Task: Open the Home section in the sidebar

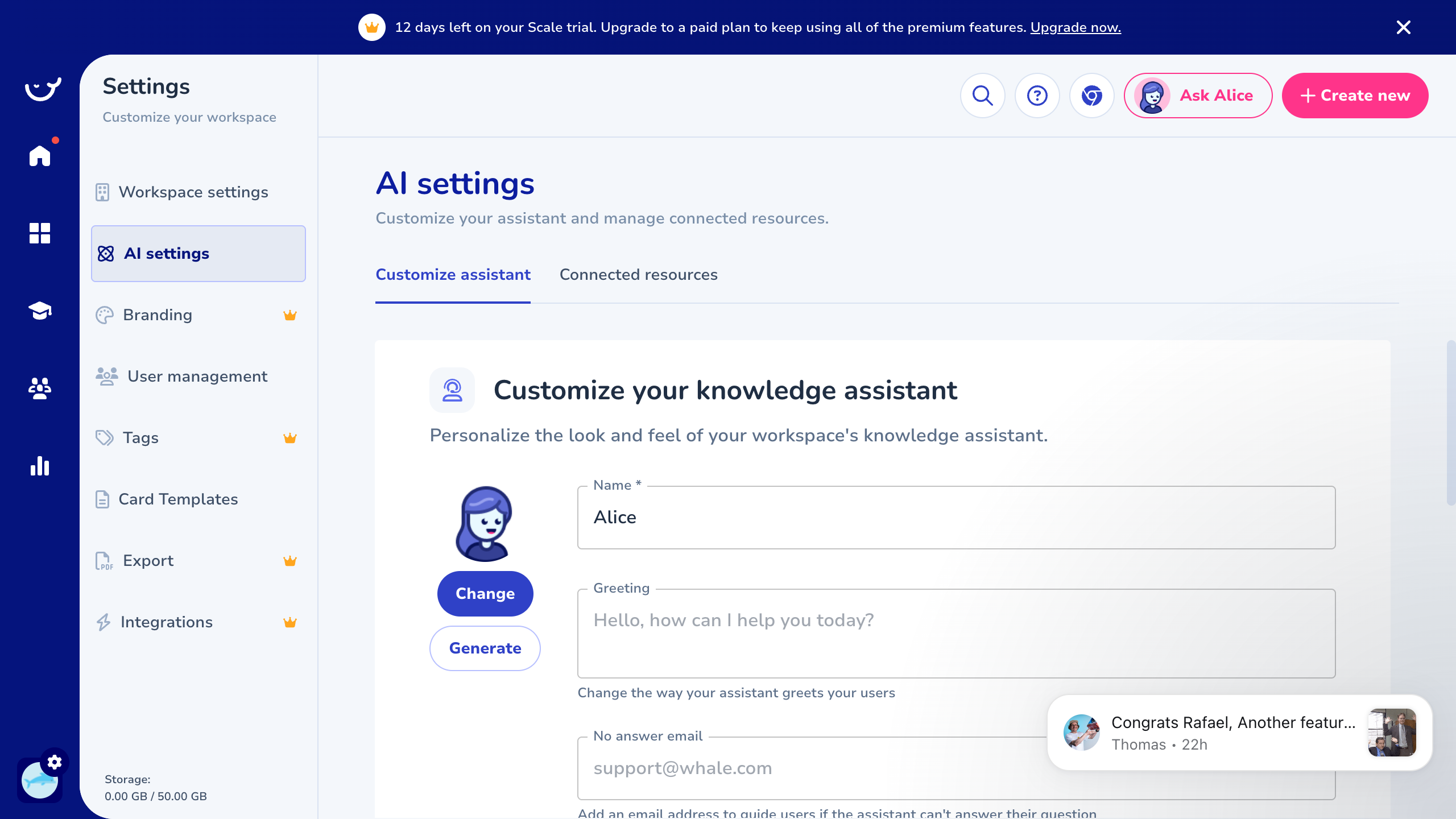Action: click(x=39, y=155)
